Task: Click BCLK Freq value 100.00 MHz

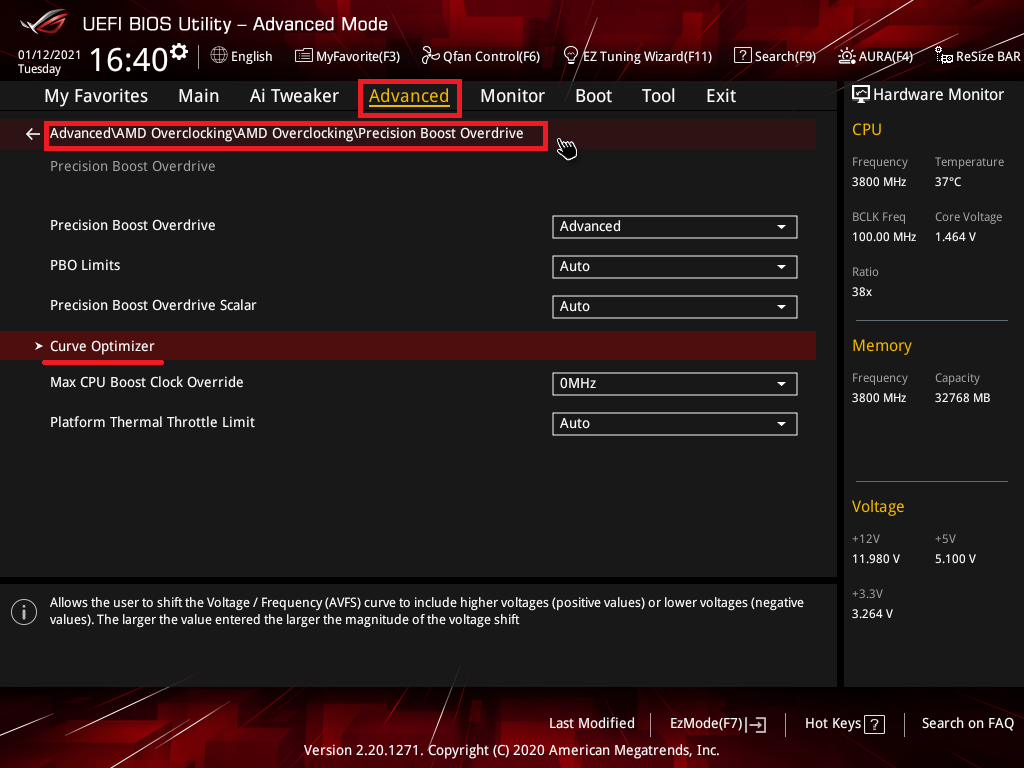Action: (x=884, y=236)
